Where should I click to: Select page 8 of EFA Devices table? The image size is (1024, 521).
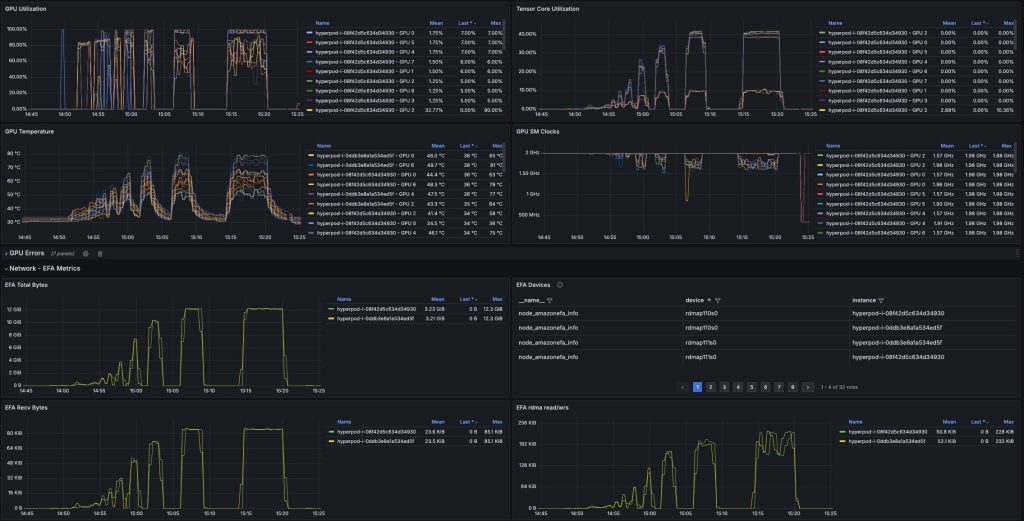tap(792, 386)
